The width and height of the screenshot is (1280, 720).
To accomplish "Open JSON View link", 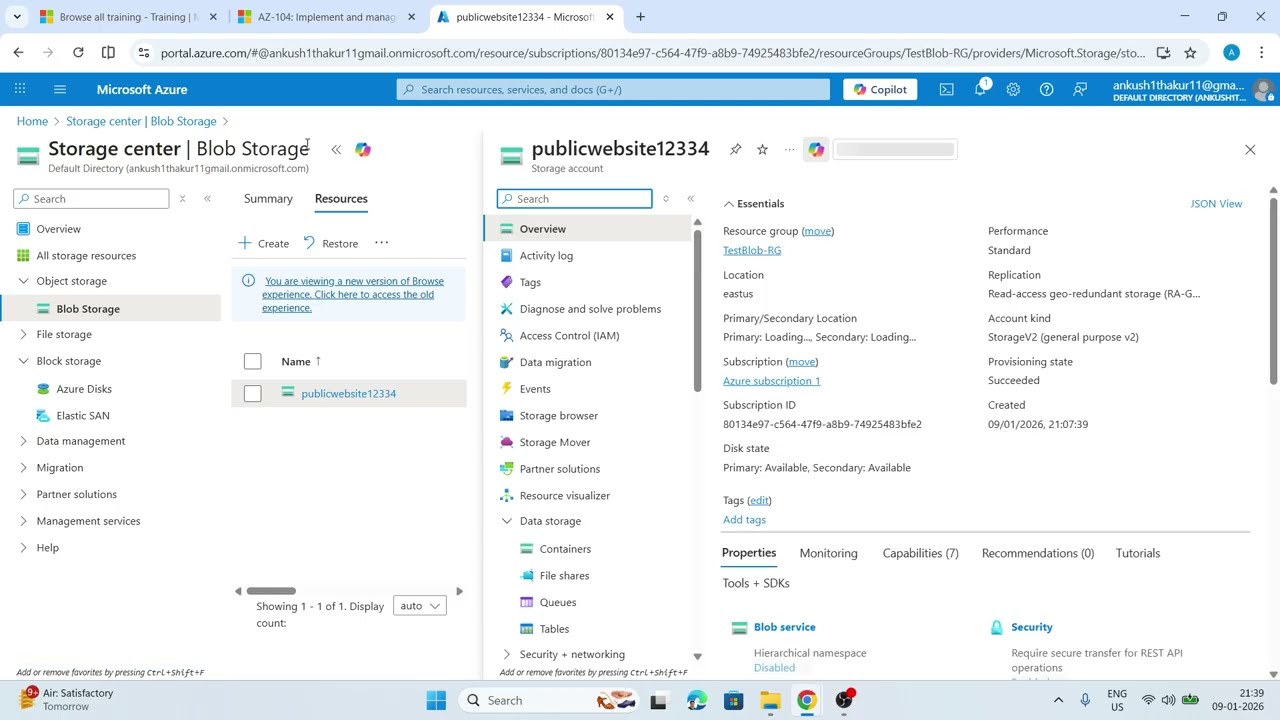I will [x=1216, y=204].
